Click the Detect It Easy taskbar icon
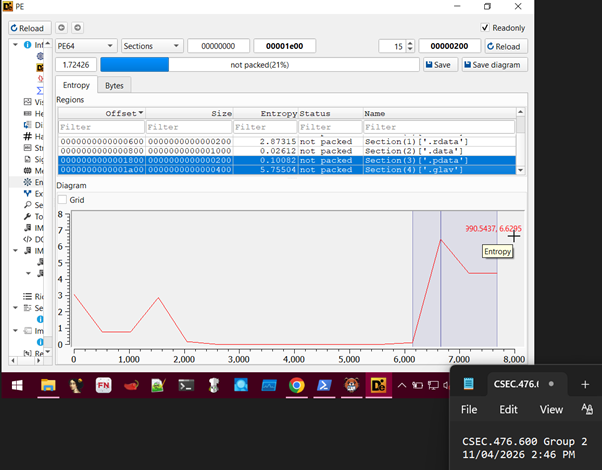Image resolution: width=602 pixels, height=470 pixels. tap(379, 385)
